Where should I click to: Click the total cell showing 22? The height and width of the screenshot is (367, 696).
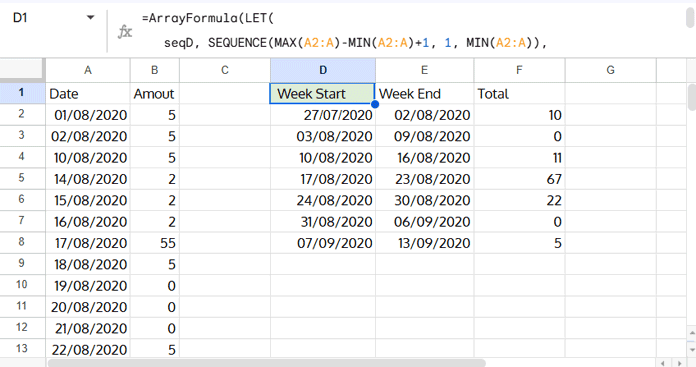click(x=519, y=200)
